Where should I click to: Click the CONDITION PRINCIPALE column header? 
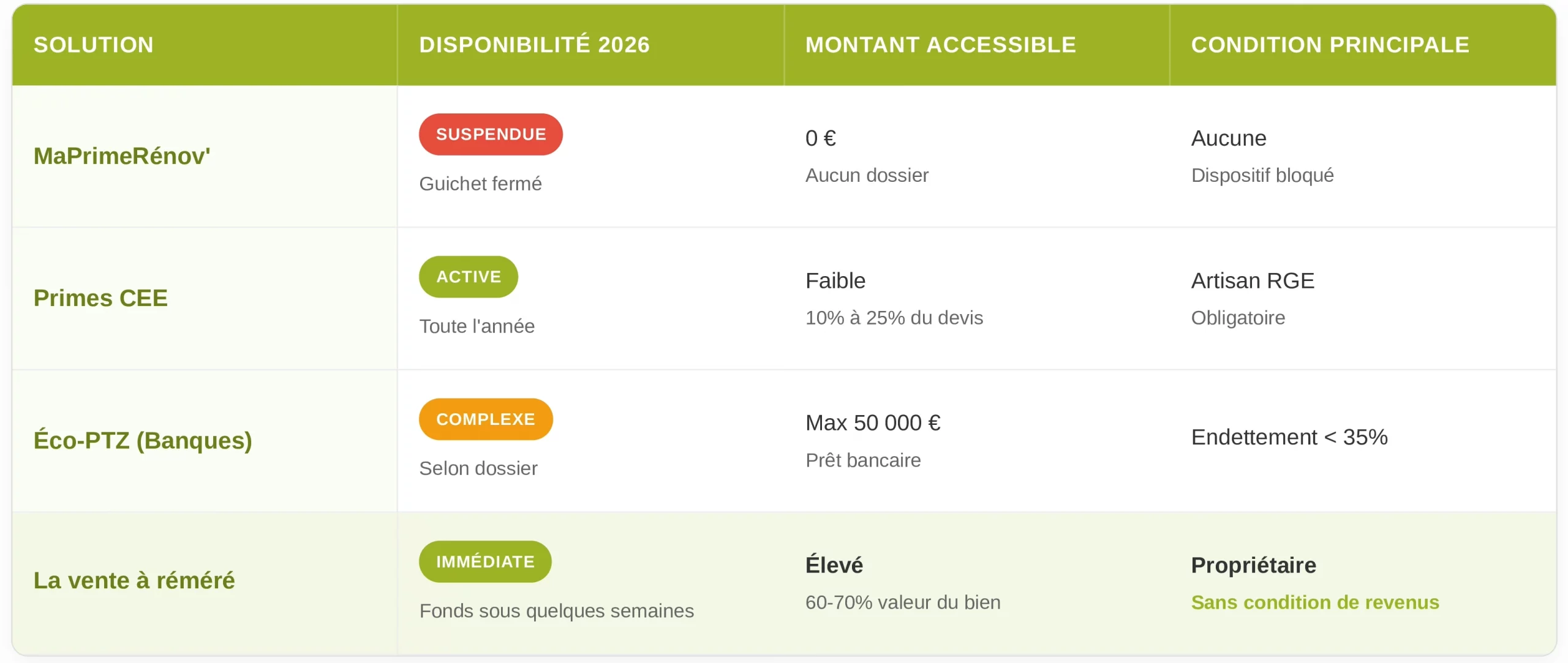click(x=1330, y=45)
